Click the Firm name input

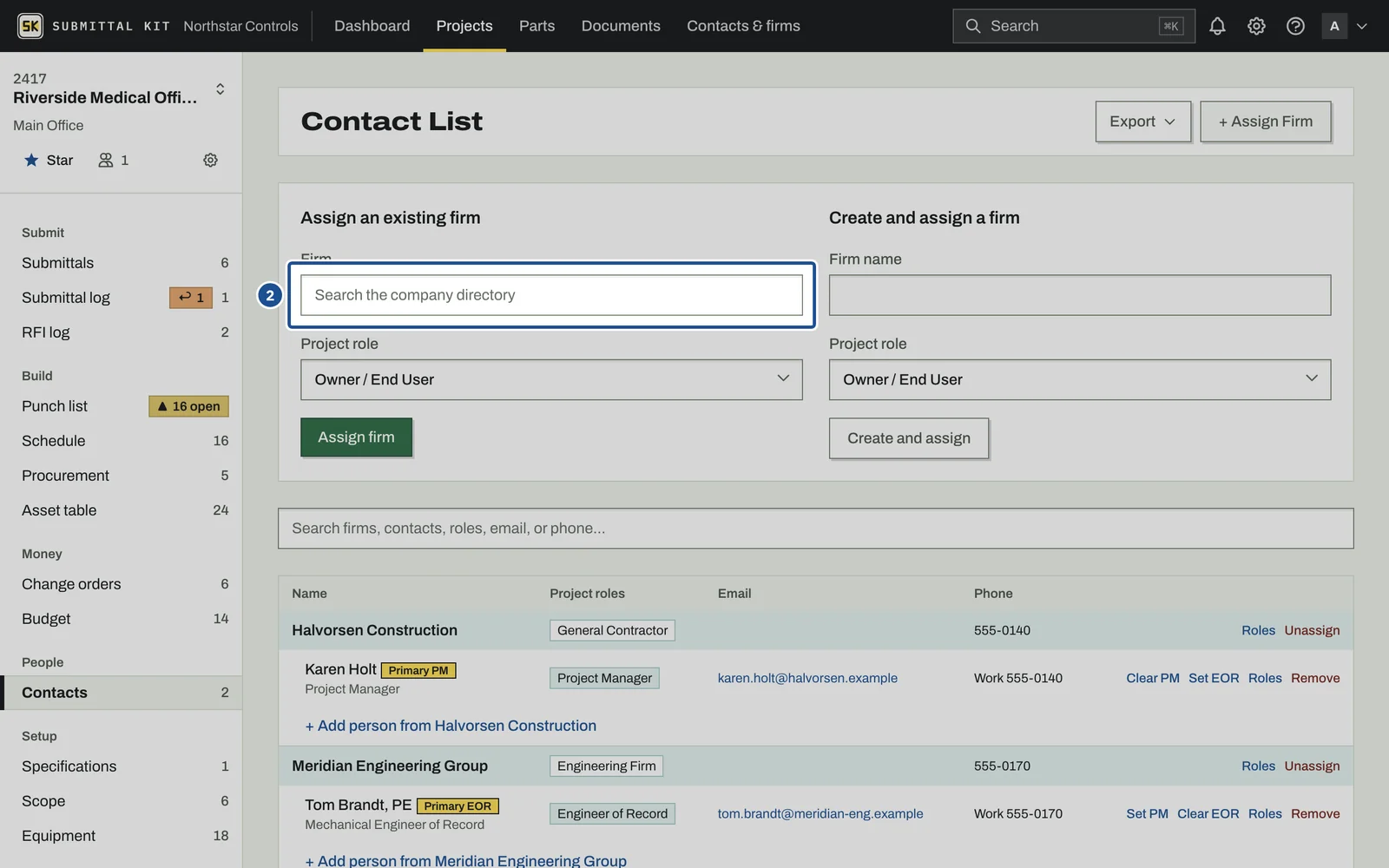click(x=1079, y=295)
